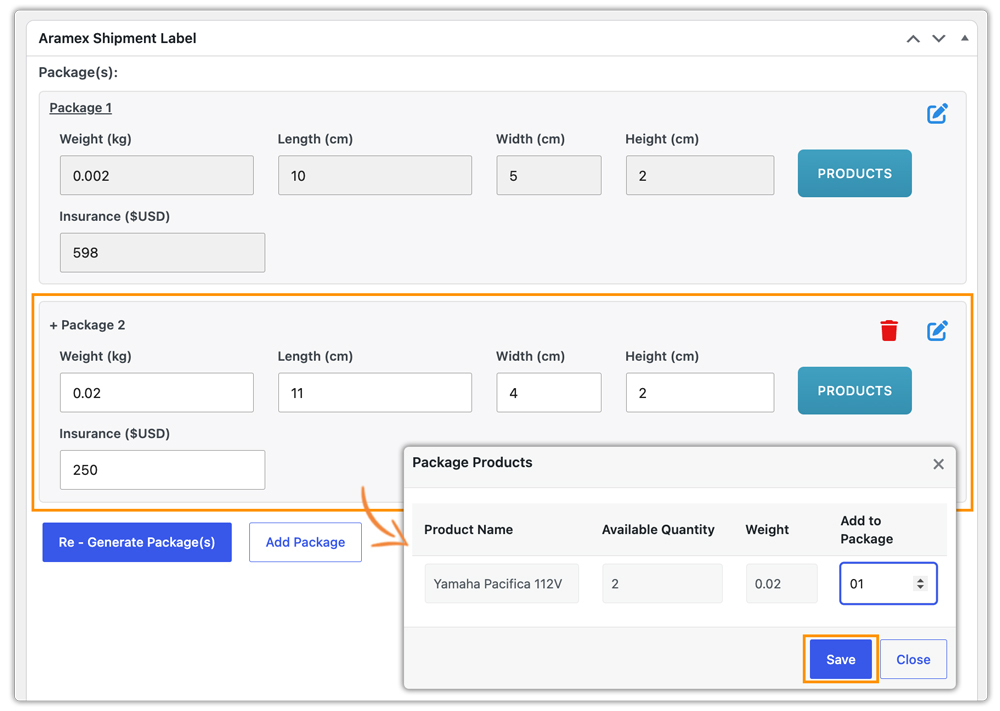Viewport: 1000px width, 711px height.
Task: Close the Package Products dialog with X
Action: point(938,464)
